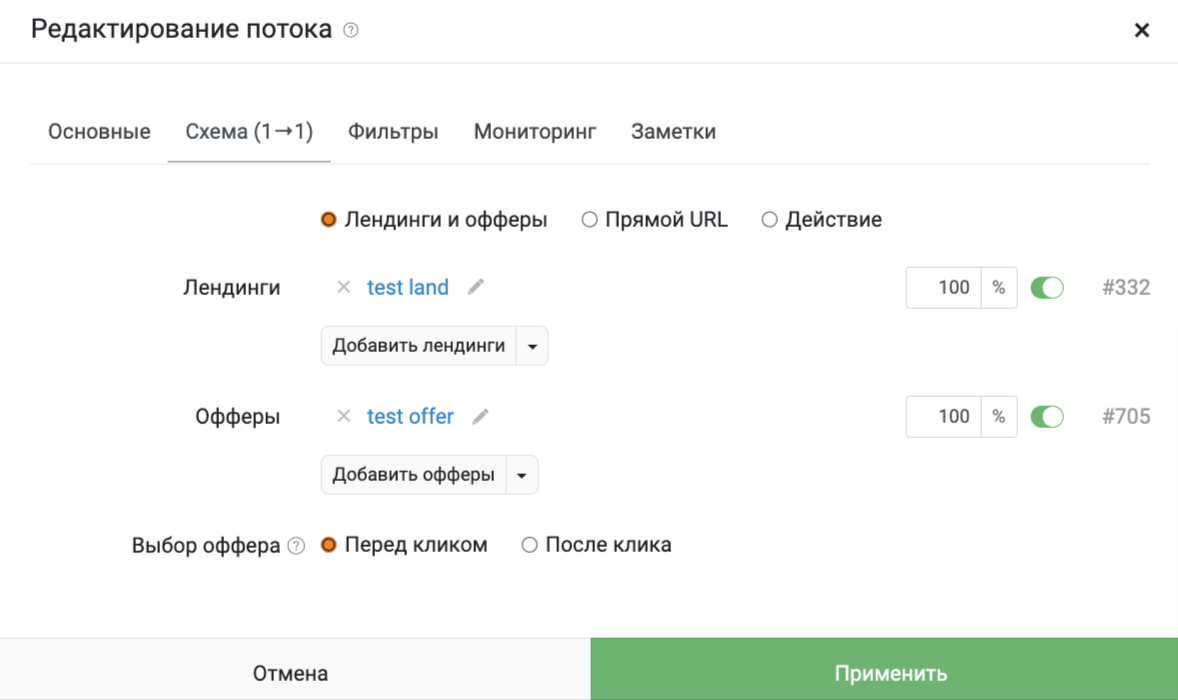The height and width of the screenshot is (700, 1178).
Task: Open the test offer link
Action: click(410, 416)
